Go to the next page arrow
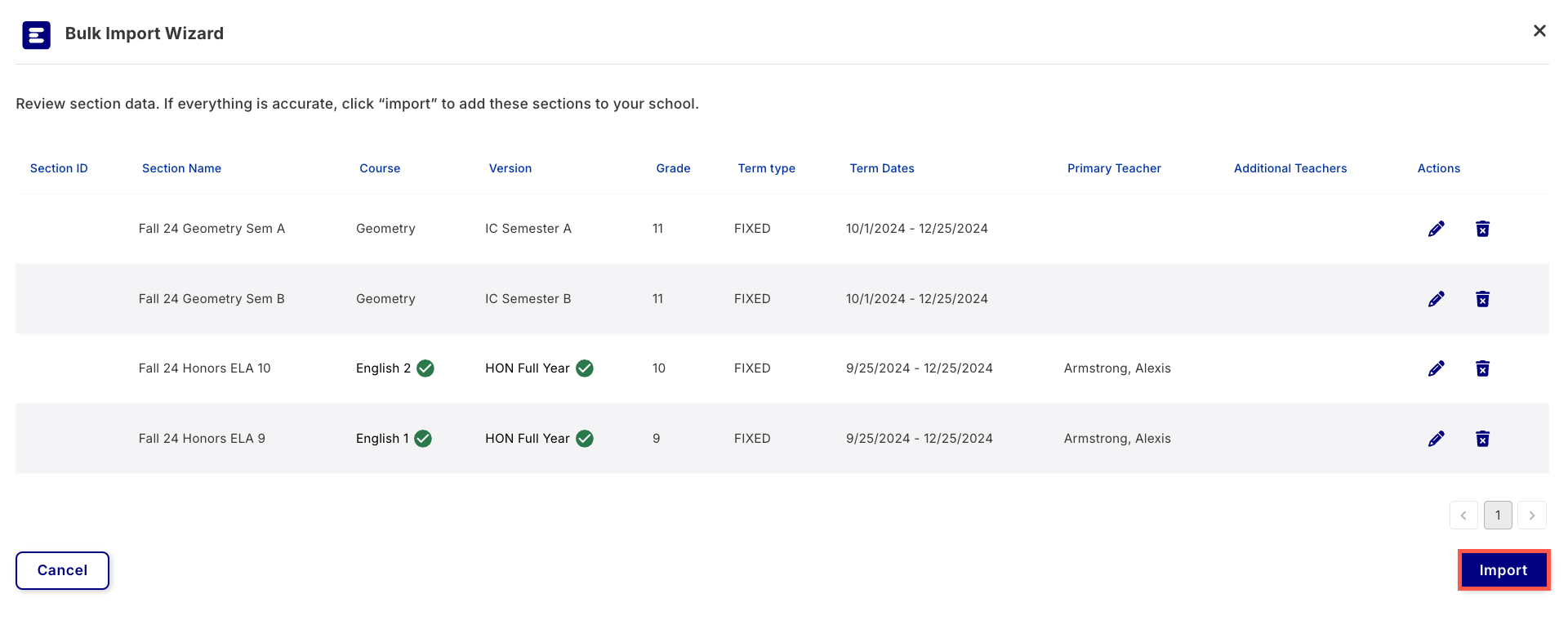This screenshot has width=1568, height=625. click(x=1532, y=516)
